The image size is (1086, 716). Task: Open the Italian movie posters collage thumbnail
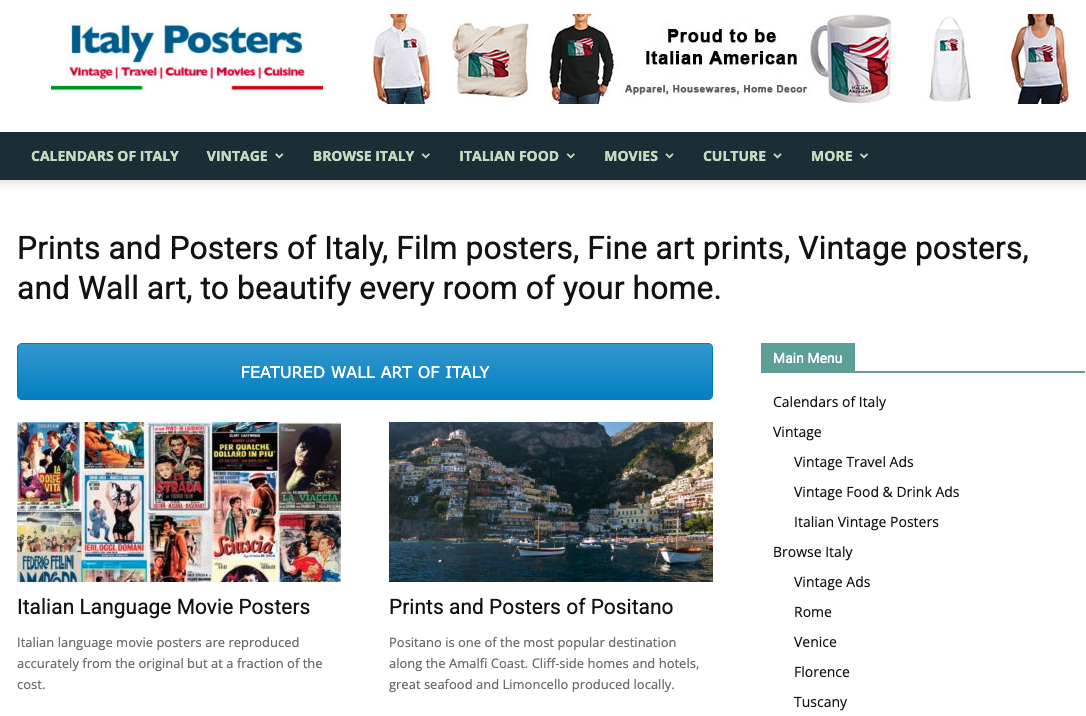point(179,502)
